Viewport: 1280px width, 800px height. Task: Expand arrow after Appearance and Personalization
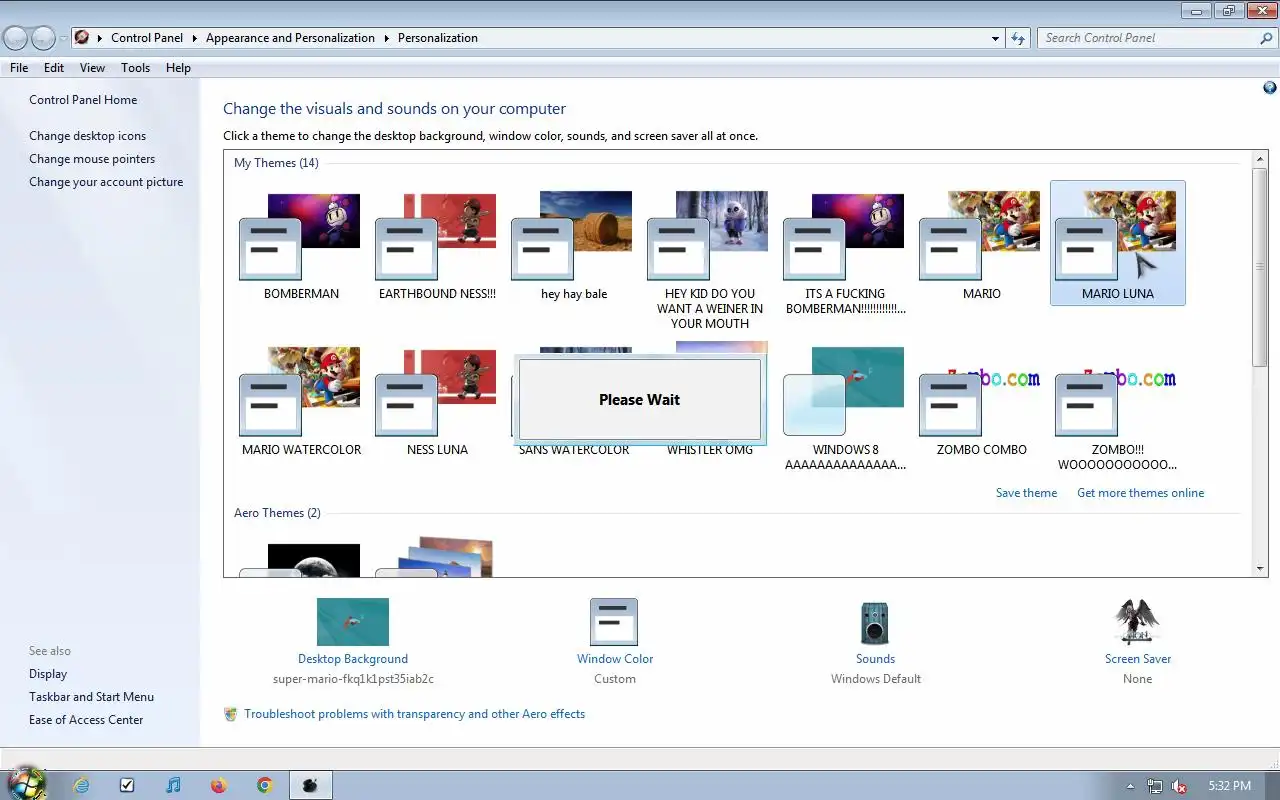(387, 38)
